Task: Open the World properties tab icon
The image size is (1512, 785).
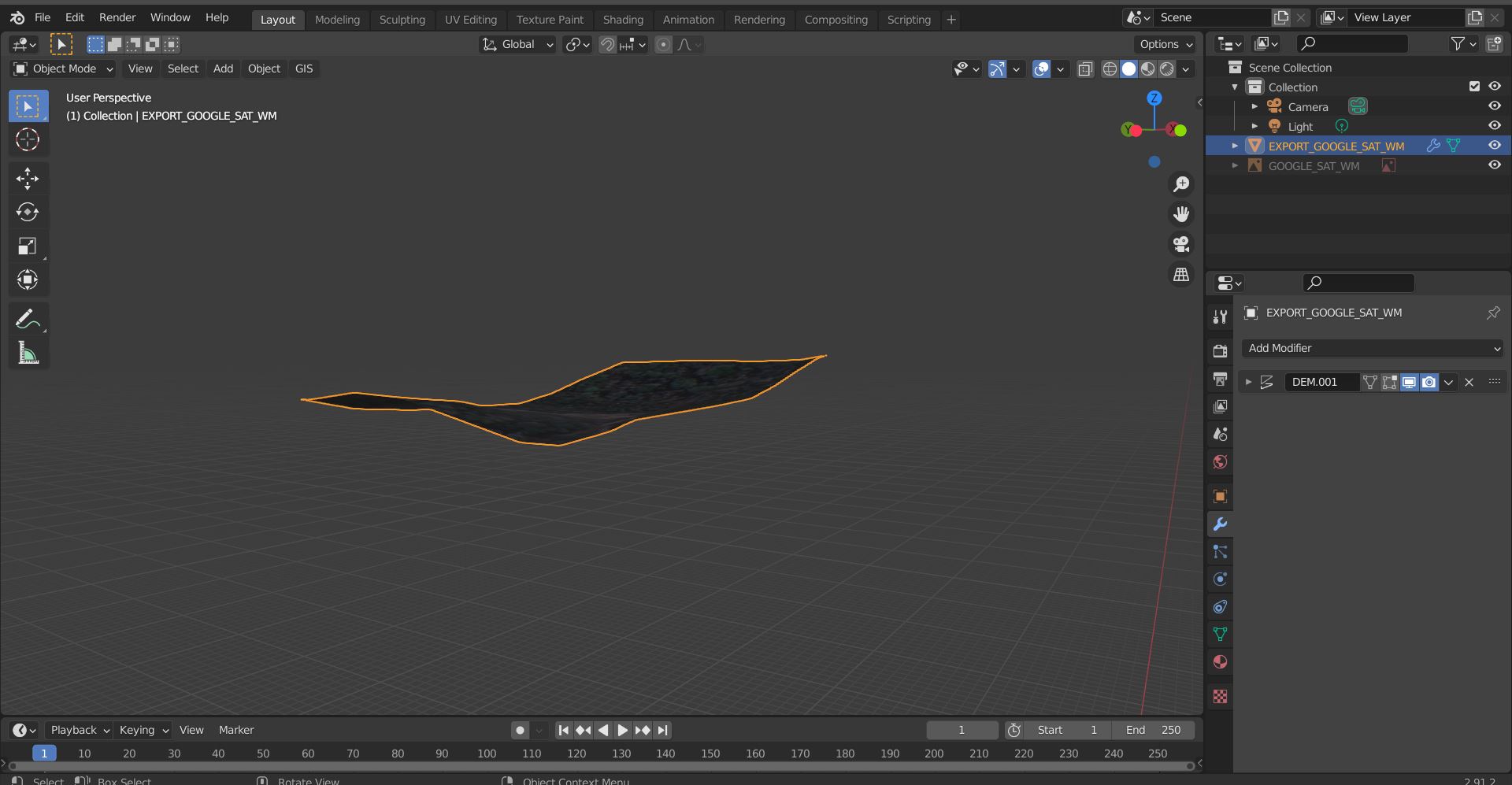Action: click(1220, 462)
